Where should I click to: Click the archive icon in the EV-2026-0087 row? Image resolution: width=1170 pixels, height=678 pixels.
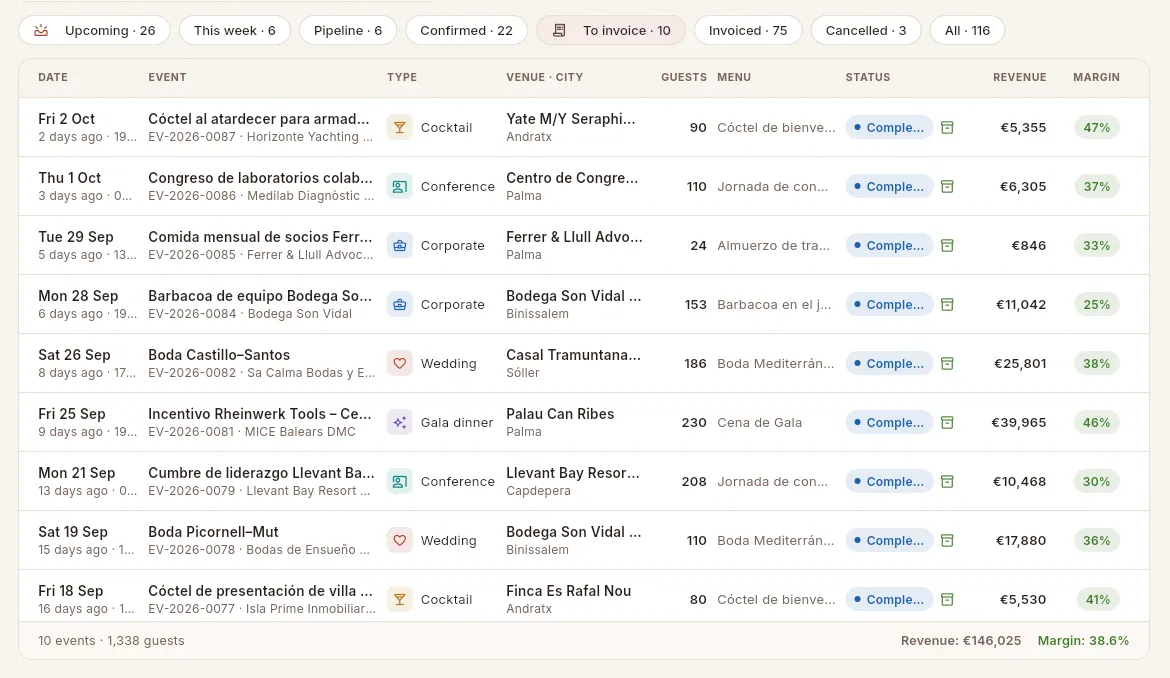(x=947, y=128)
